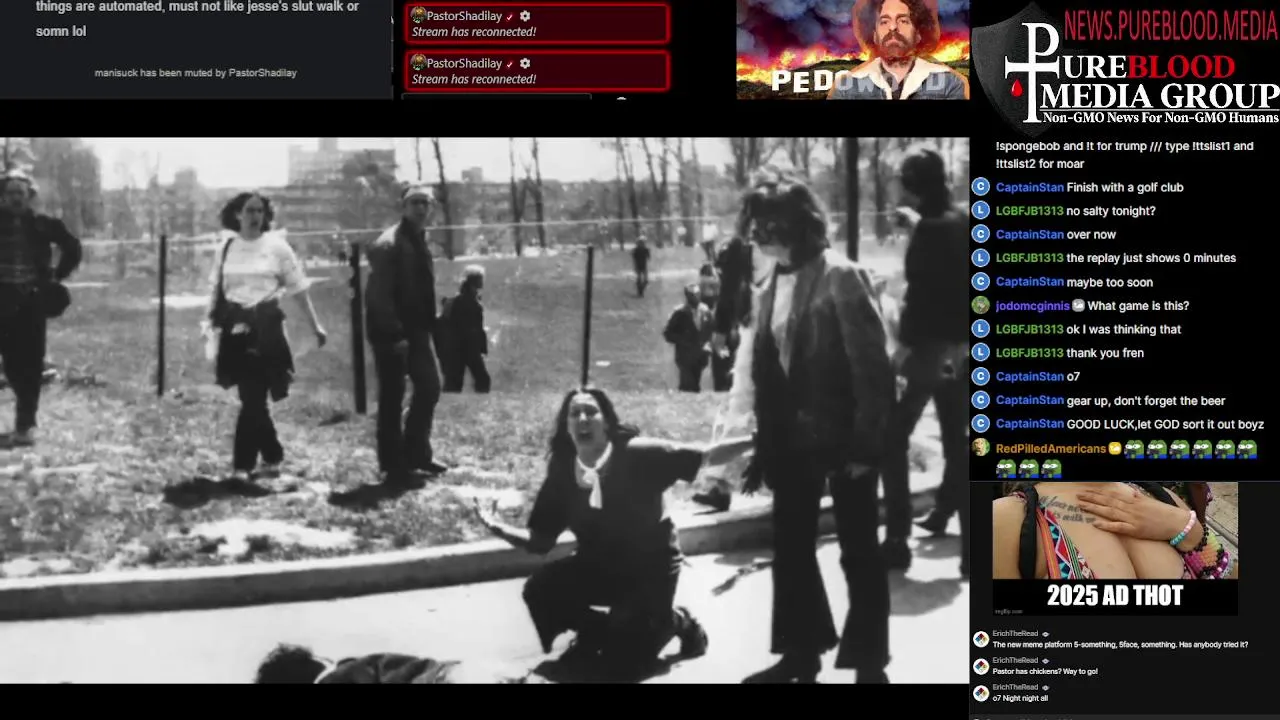1280x720 pixels.
Task: Click ErichTheRead's avatar beside "o7 Night night all"
Action: [x=981, y=693]
